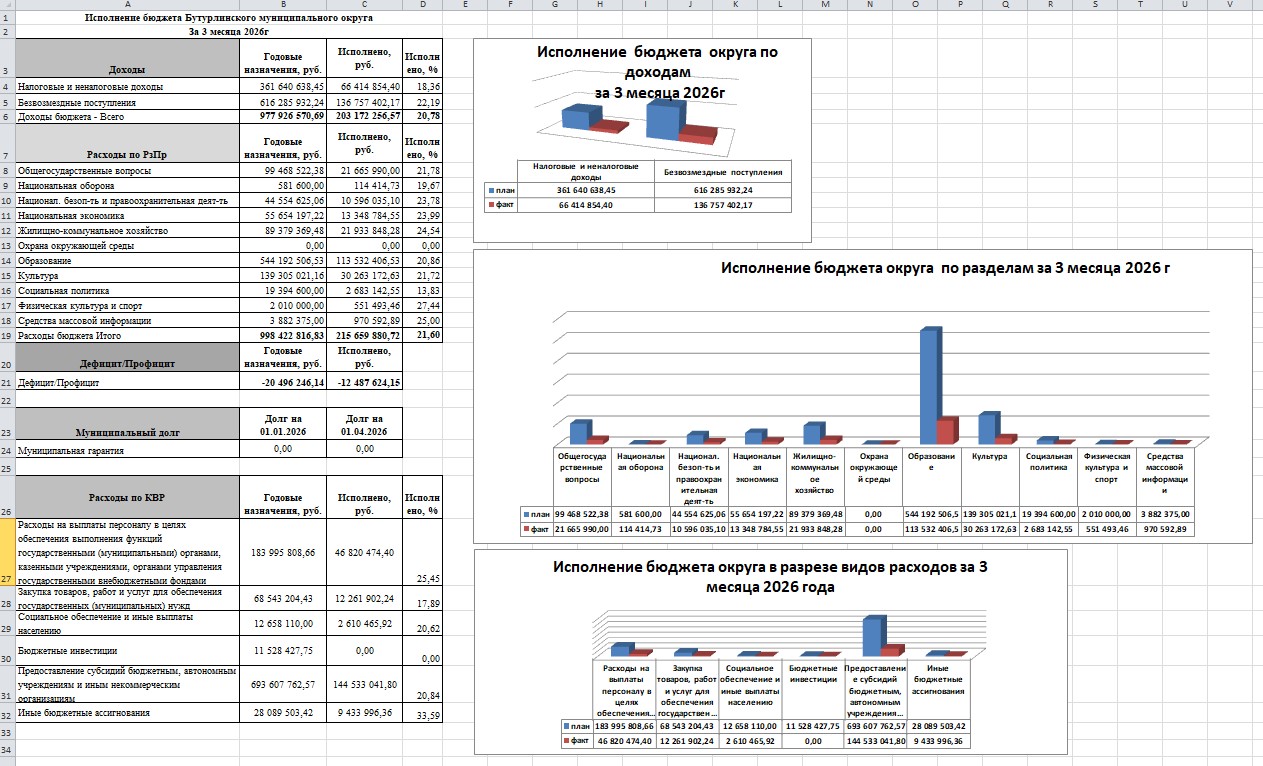Click the gray 'Доходы' header cell
Viewport: 1263px width, 766px height.
pyautogui.click(x=127, y=58)
